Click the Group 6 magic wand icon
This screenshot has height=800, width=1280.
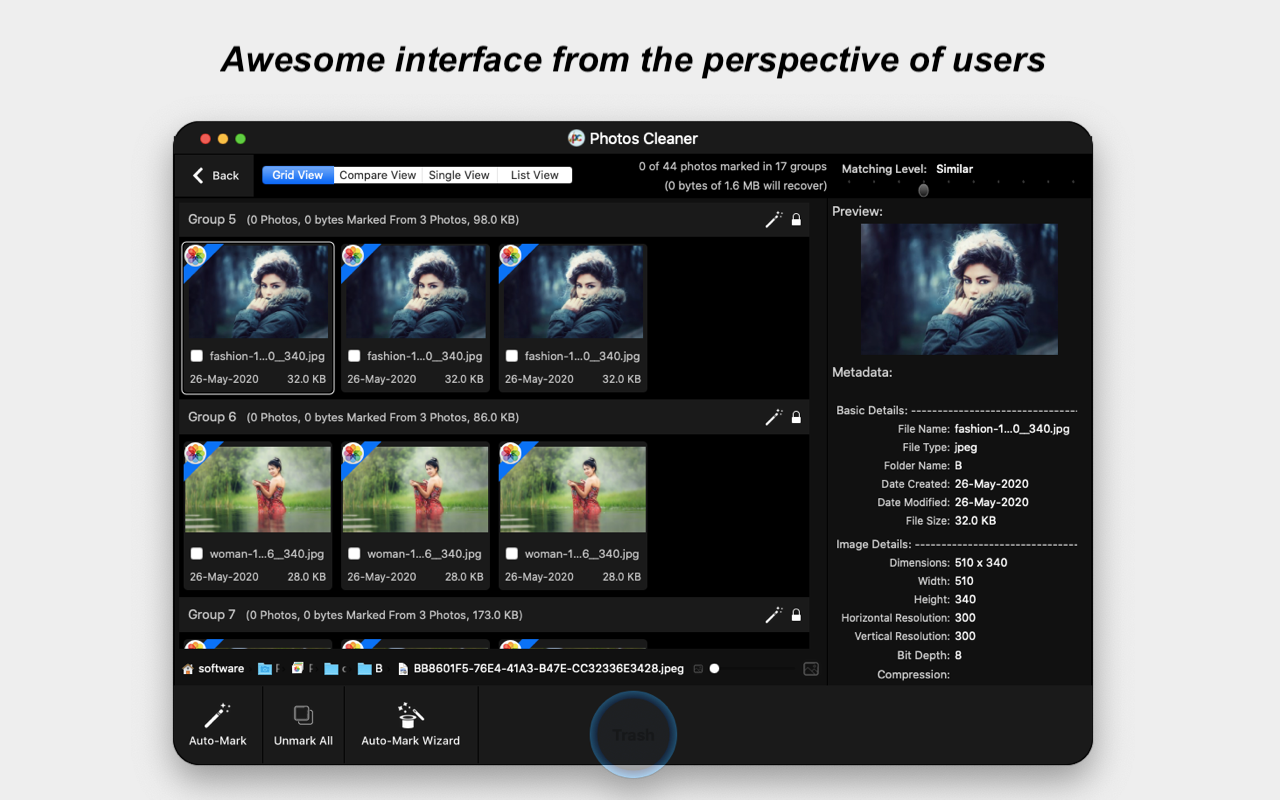(x=773, y=418)
